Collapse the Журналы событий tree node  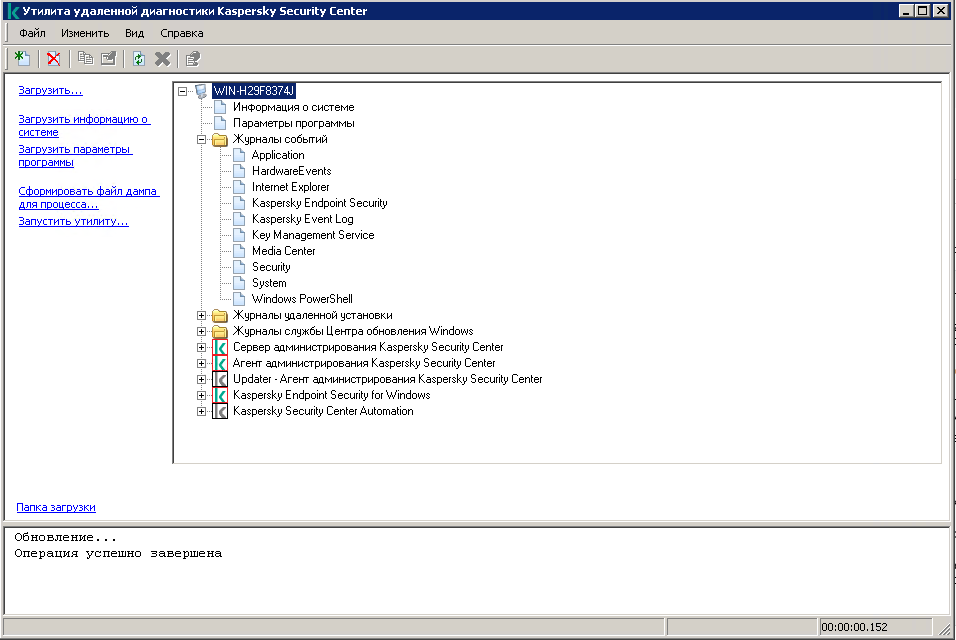(202, 139)
